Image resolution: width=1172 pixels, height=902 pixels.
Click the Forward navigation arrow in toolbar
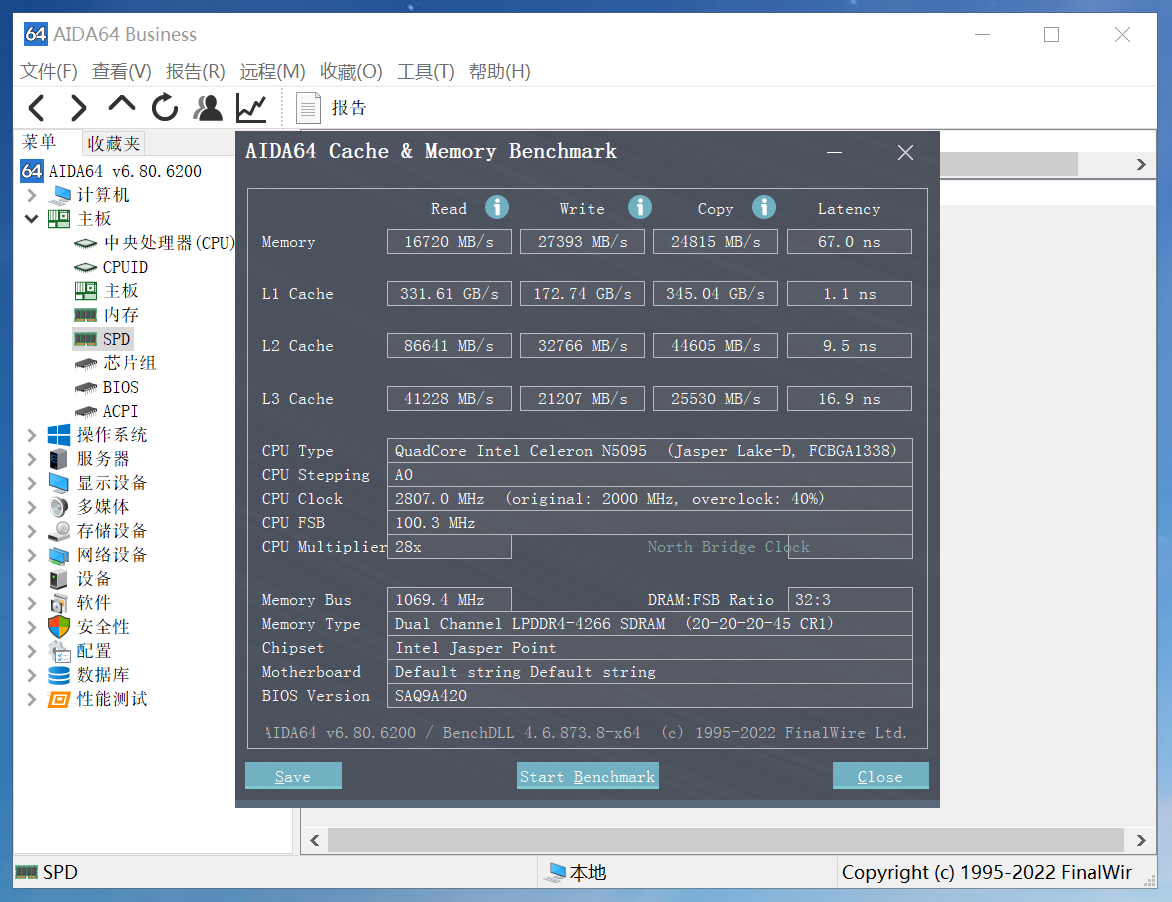[78, 108]
